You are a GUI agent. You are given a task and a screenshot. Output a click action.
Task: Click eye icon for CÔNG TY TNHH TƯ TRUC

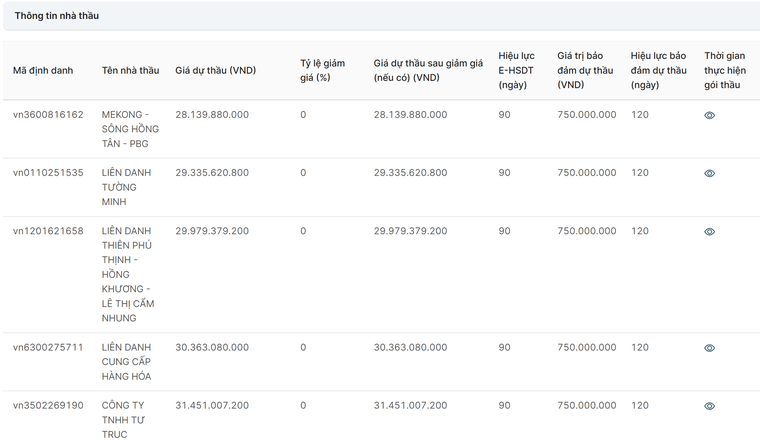(709, 406)
